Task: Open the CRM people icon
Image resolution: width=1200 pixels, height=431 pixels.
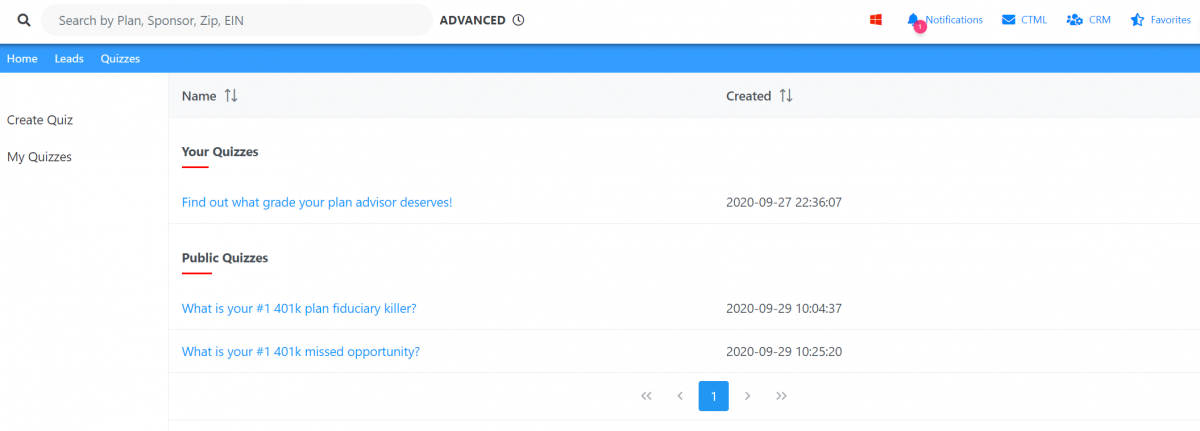Action: 1075,20
